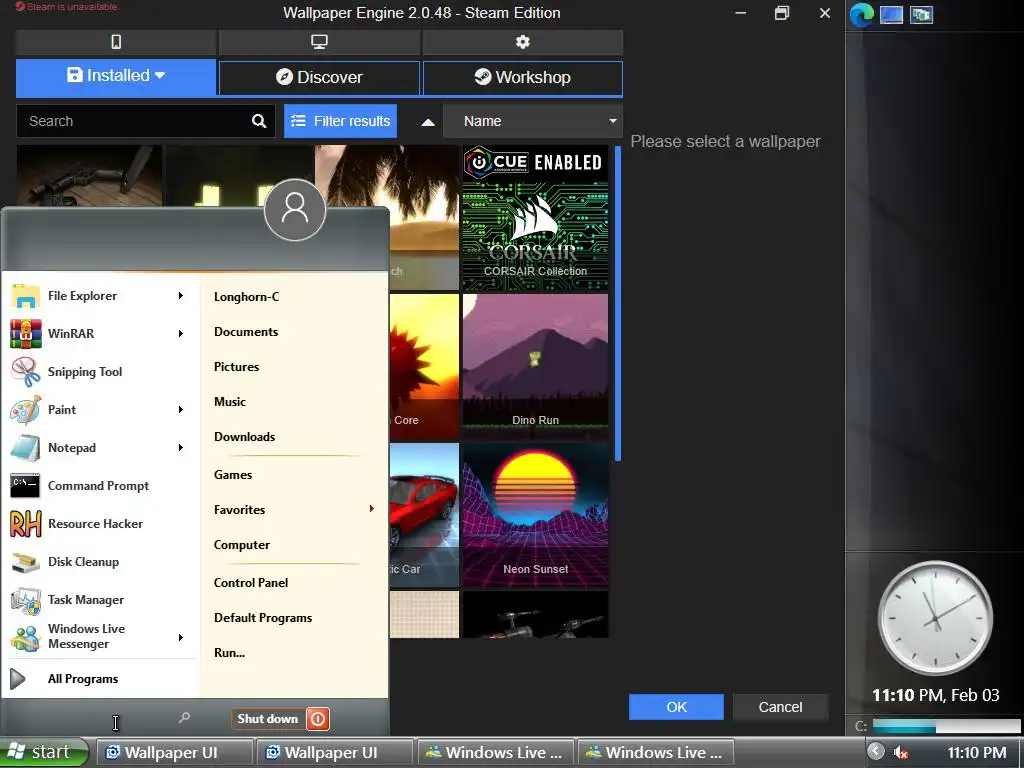Open Microsoft Edge from sidebar

pos(861,15)
